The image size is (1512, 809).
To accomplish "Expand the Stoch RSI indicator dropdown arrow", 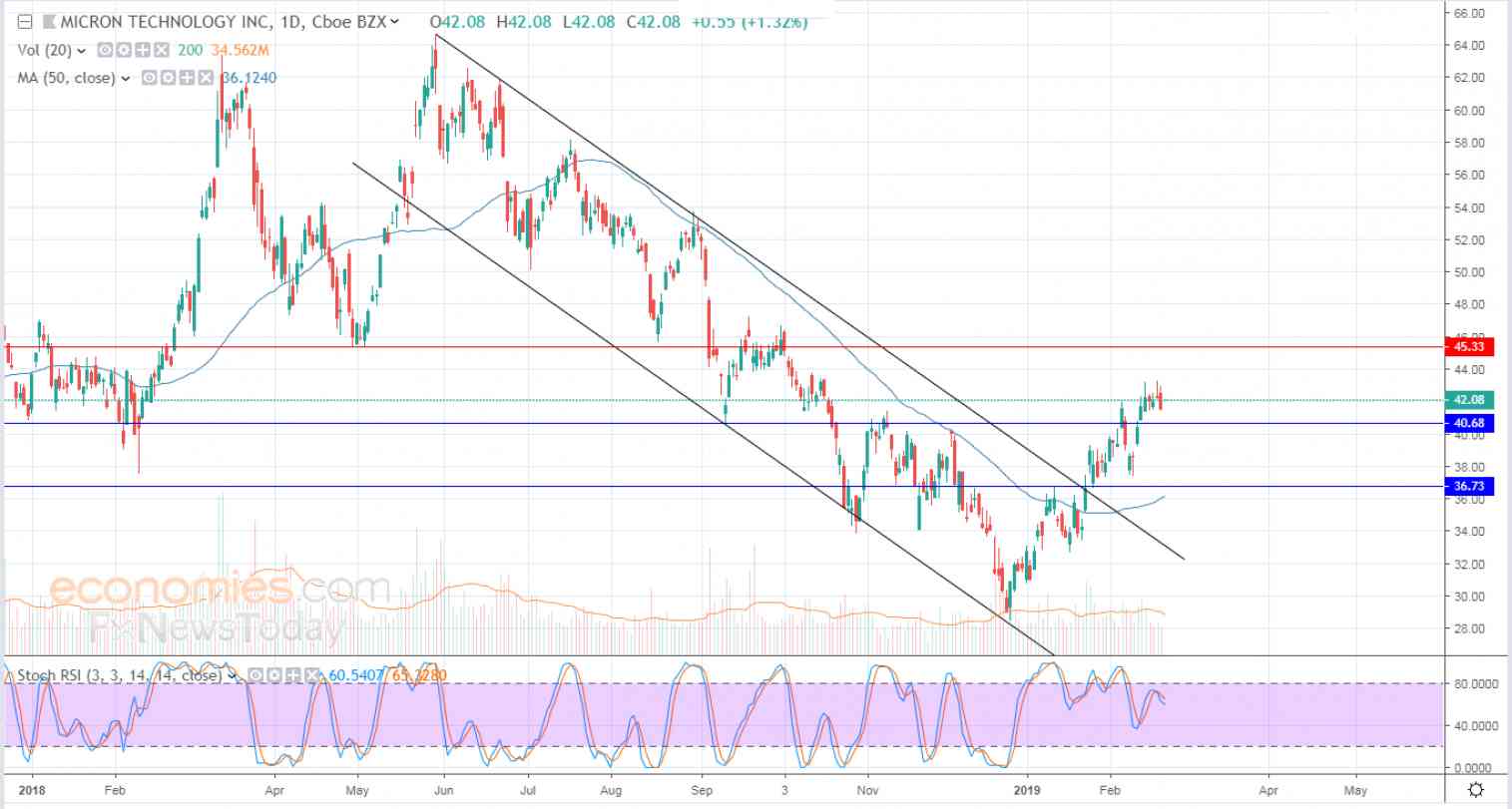I will [x=233, y=675].
